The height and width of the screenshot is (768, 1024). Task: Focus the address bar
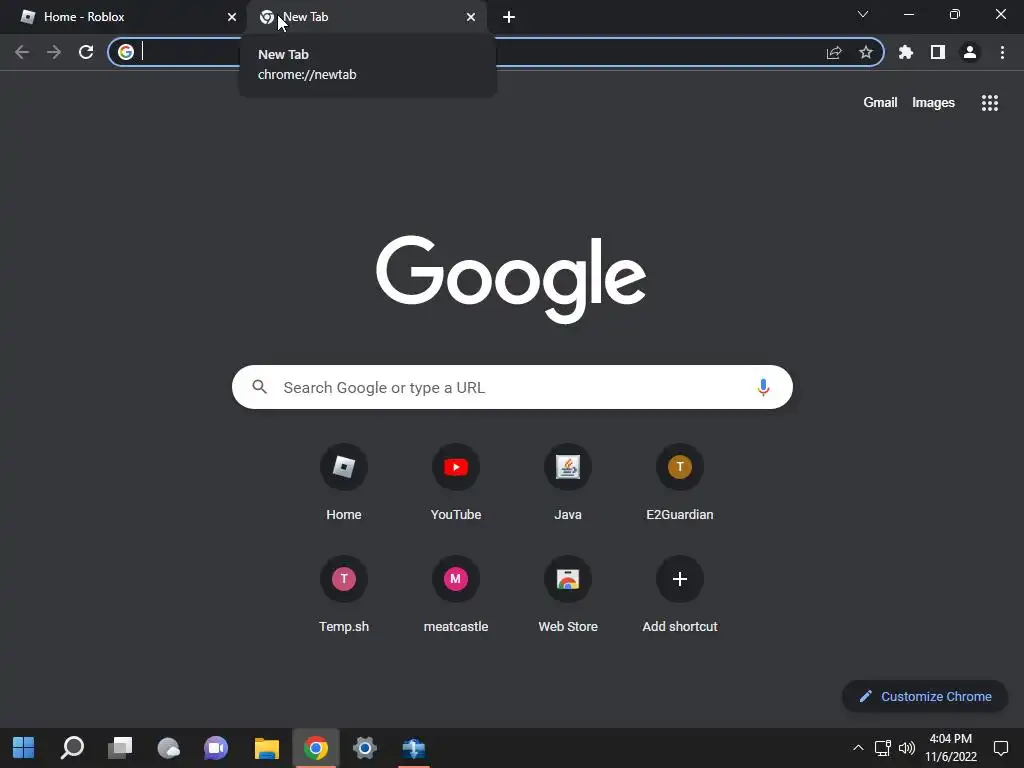click(496, 52)
